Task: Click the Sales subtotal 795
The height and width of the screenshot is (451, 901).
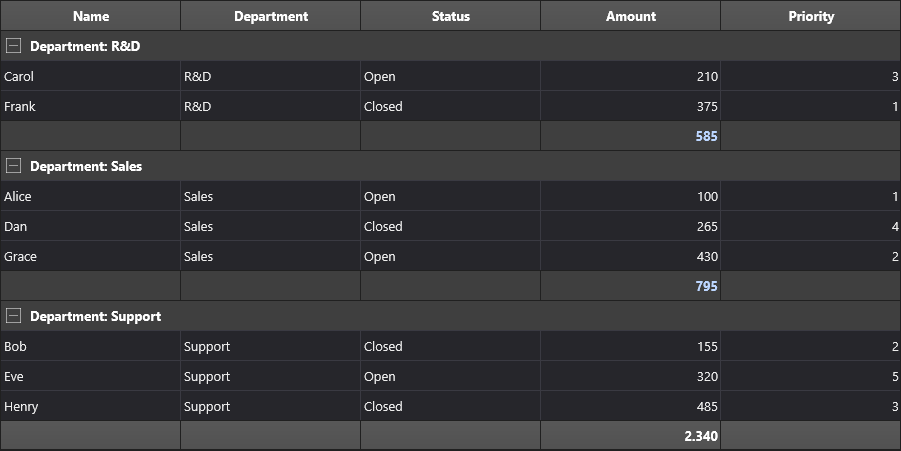Action: (x=630, y=286)
